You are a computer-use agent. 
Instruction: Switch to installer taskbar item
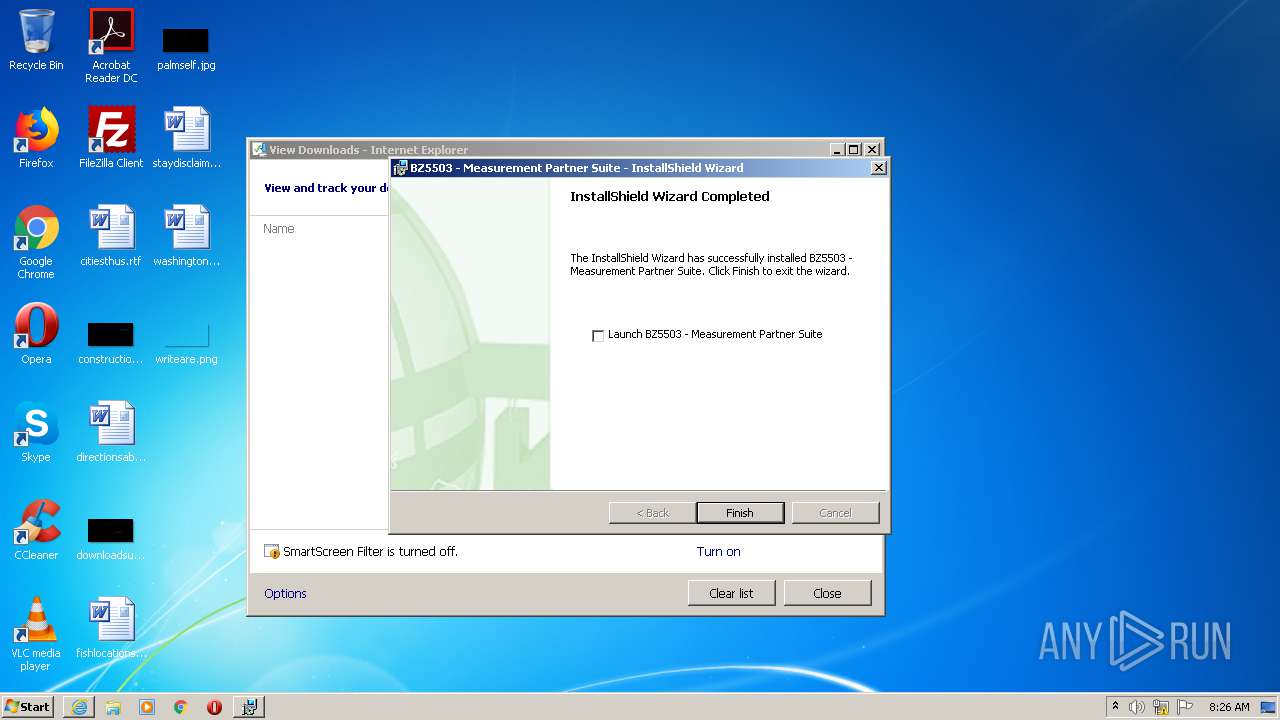coord(249,707)
